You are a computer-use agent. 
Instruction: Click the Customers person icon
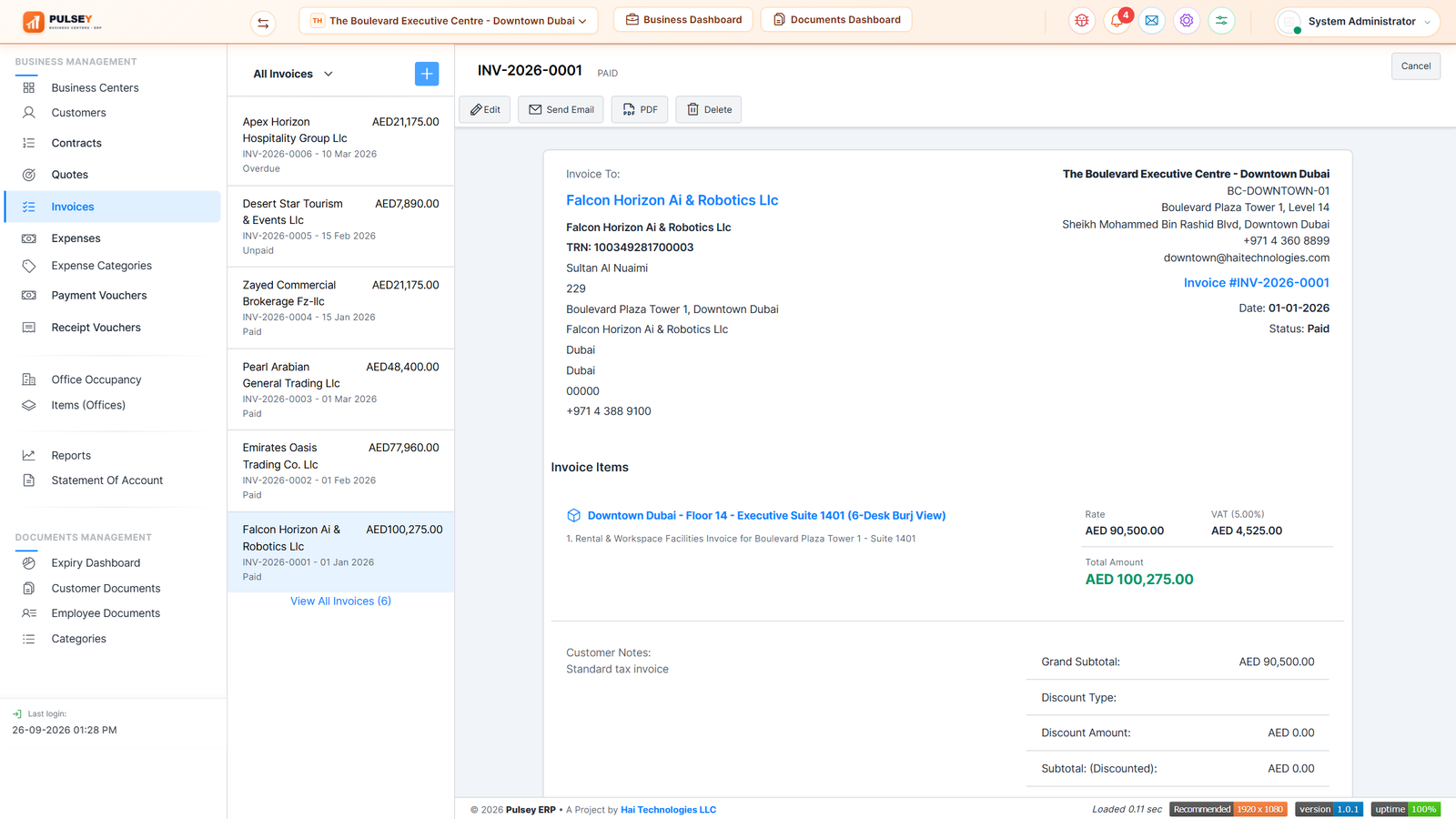(29, 113)
